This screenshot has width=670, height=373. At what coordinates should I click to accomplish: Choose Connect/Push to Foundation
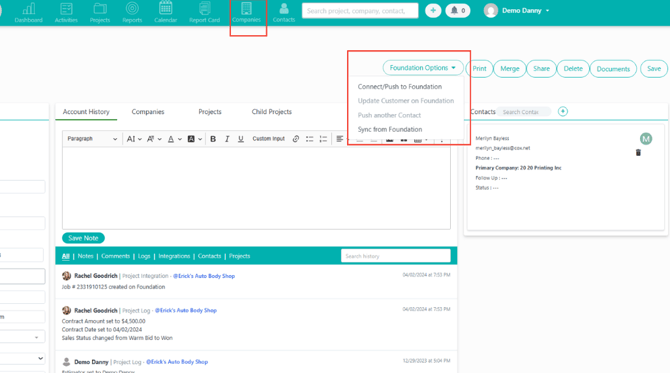pos(400,87)
